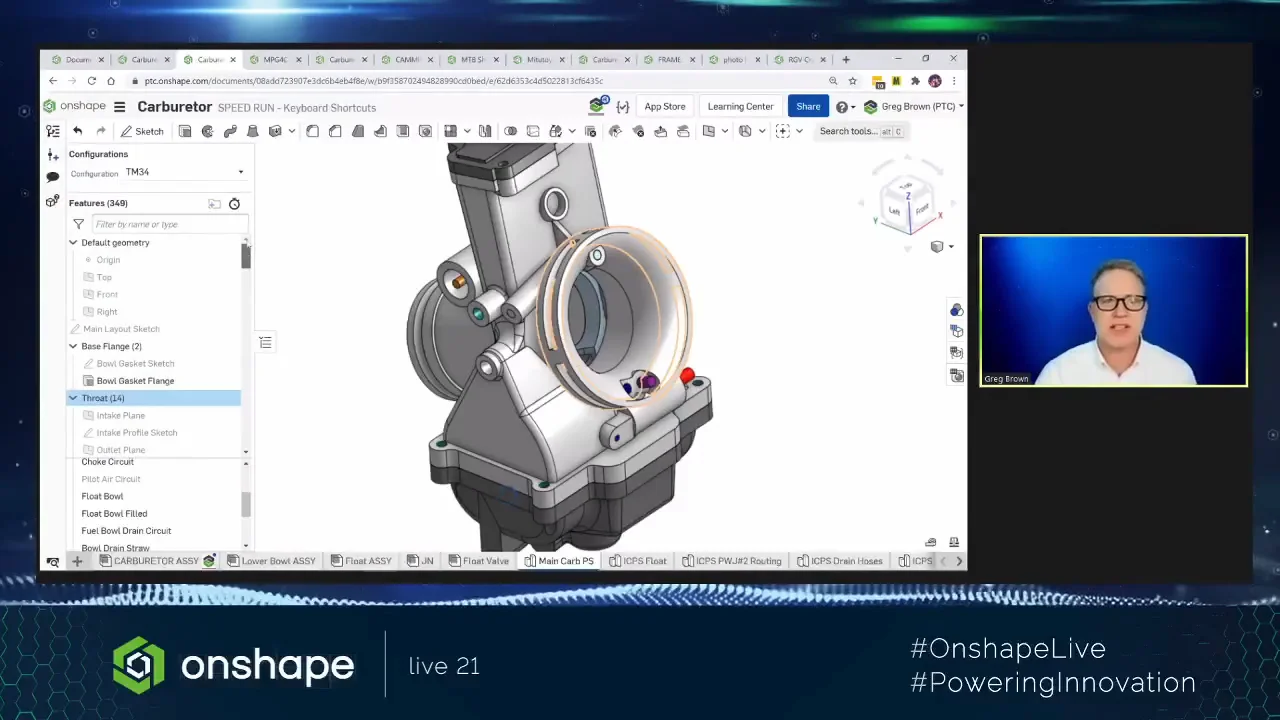The image size is (1280, 720).
Task: Select the Mirror tool
Action: (x=485, y=131)
